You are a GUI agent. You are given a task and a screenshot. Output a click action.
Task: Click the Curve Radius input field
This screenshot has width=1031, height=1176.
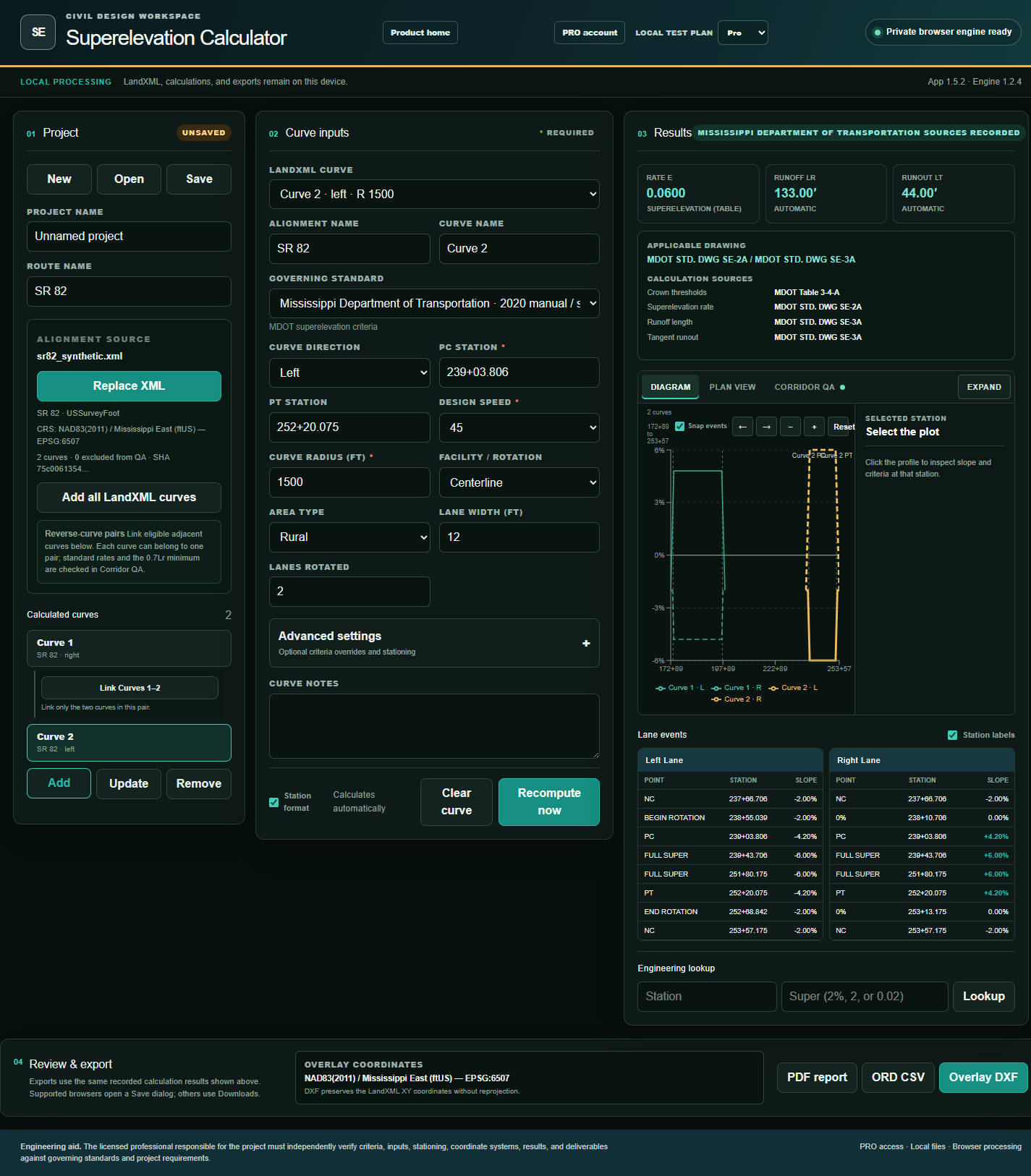pos(349,482)
